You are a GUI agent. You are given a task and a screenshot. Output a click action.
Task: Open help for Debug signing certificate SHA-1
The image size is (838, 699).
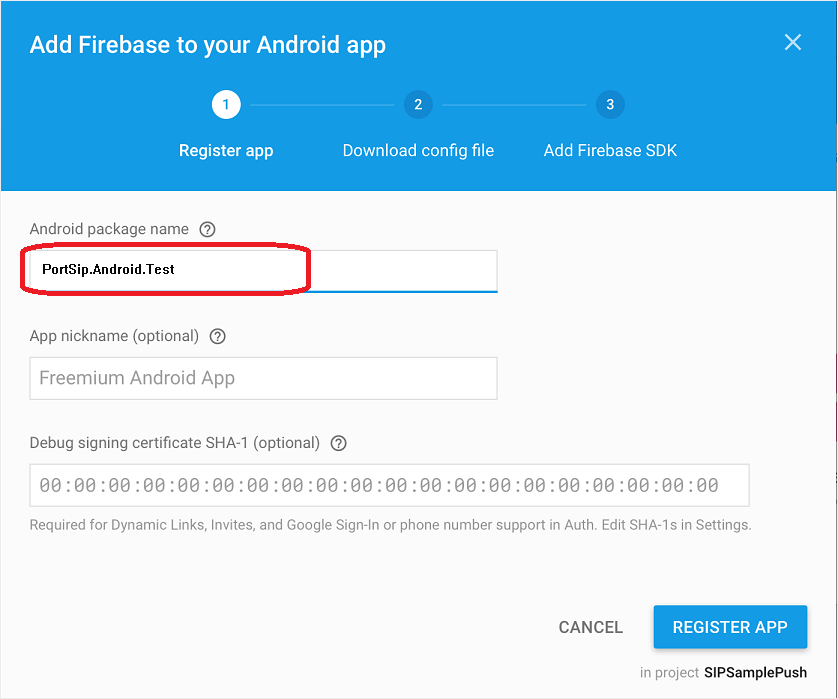click(x=338, y=443)
